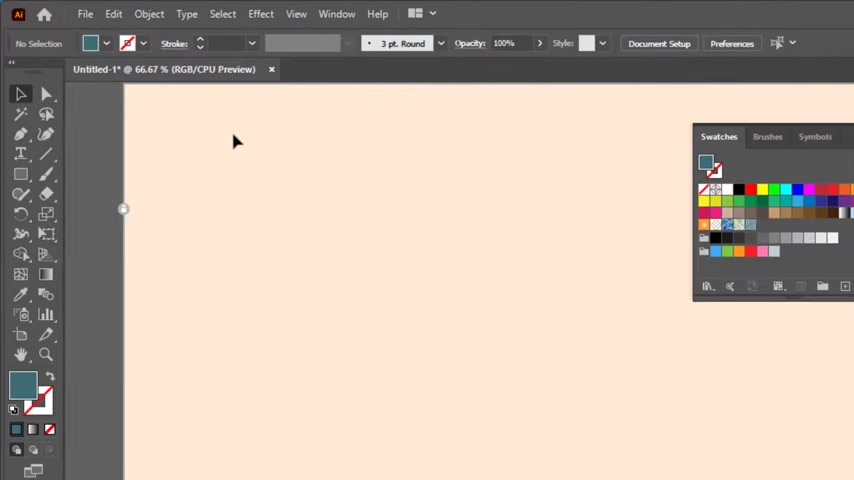
Task: Select the Scale tool
Action: 46,214
